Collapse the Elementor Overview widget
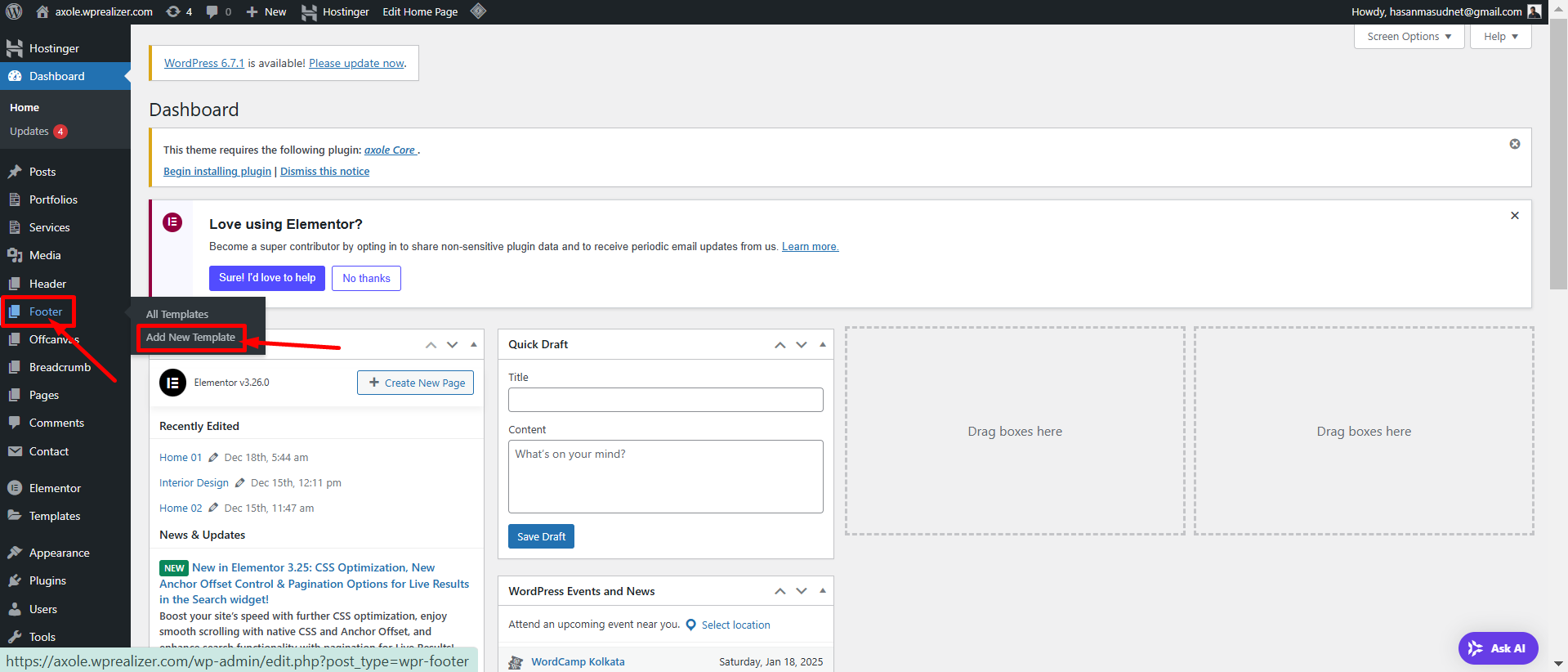The height and width of the screenshot is (672, 1568). (474, 345)
